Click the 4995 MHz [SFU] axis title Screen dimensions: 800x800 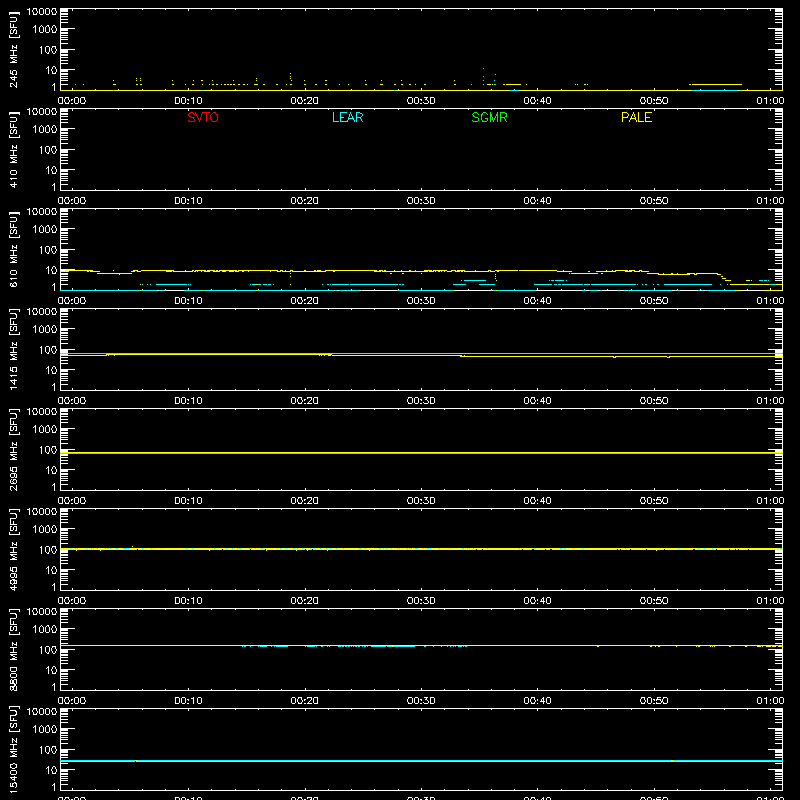point(13,549)
